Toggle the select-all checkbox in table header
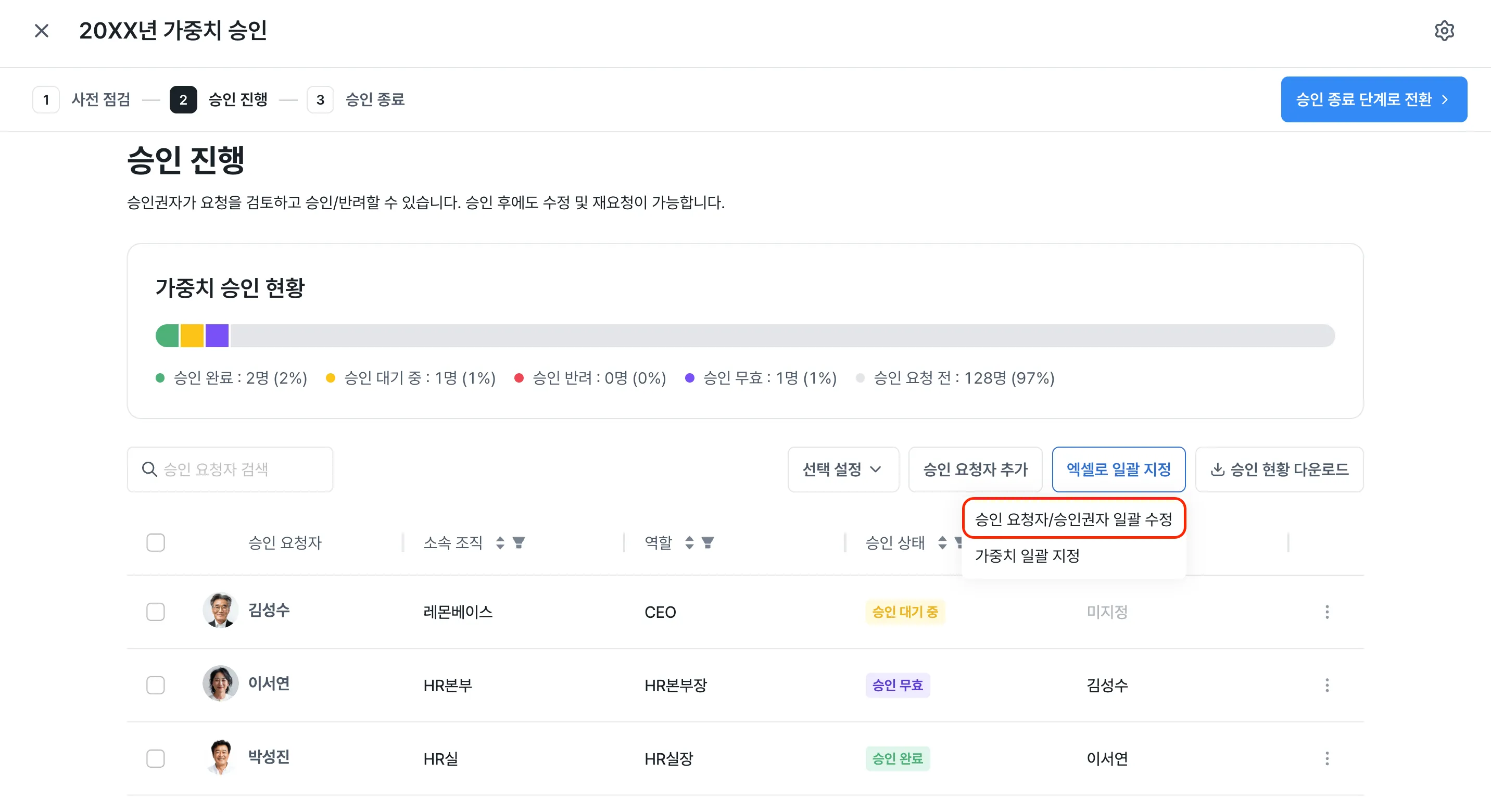The height and width of the screenshot is (812, 1491). [155, 542]
